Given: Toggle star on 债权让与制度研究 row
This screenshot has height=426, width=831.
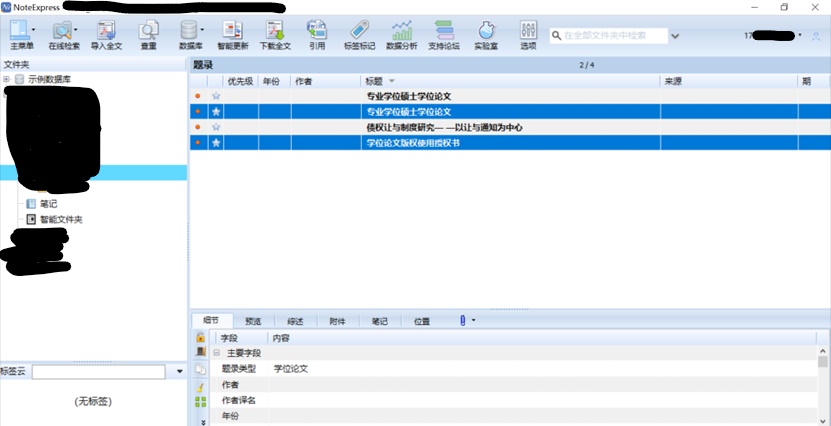Looking at the screenshot, I should (216, 128).
